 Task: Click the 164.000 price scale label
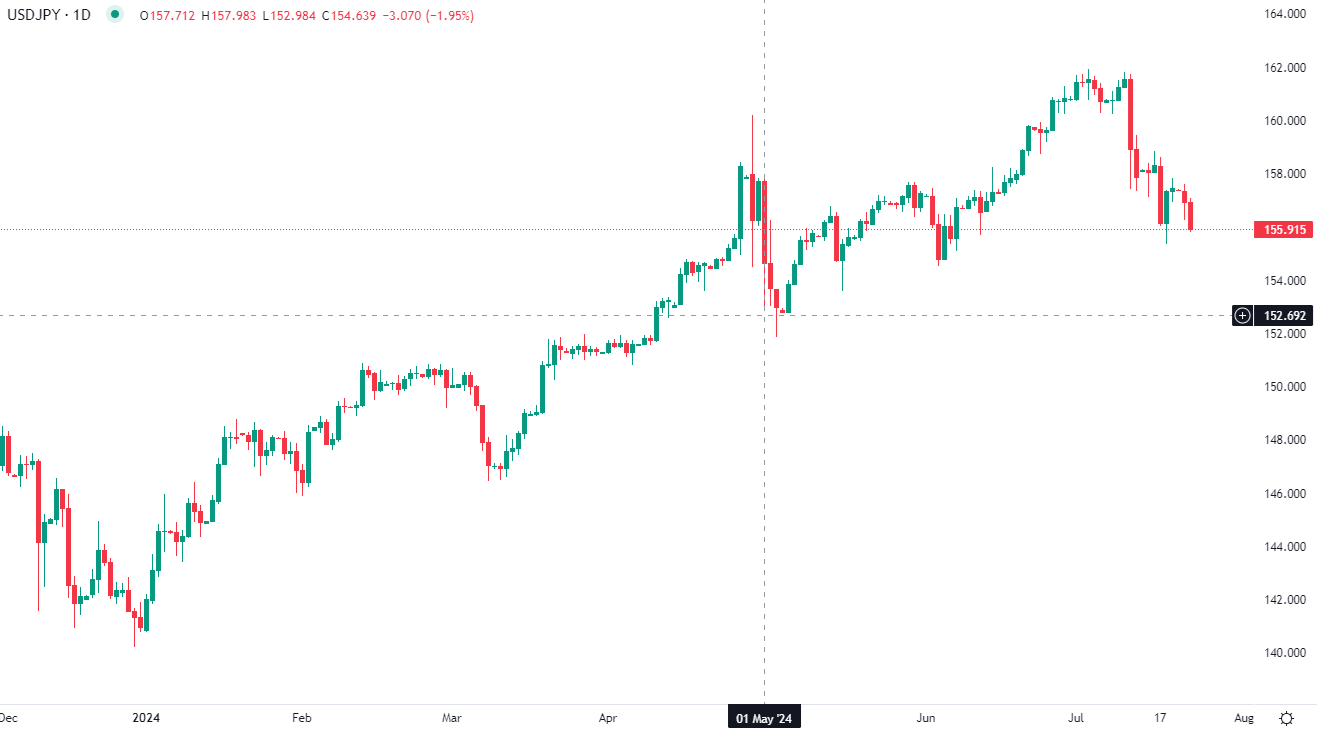point(1285,15)
